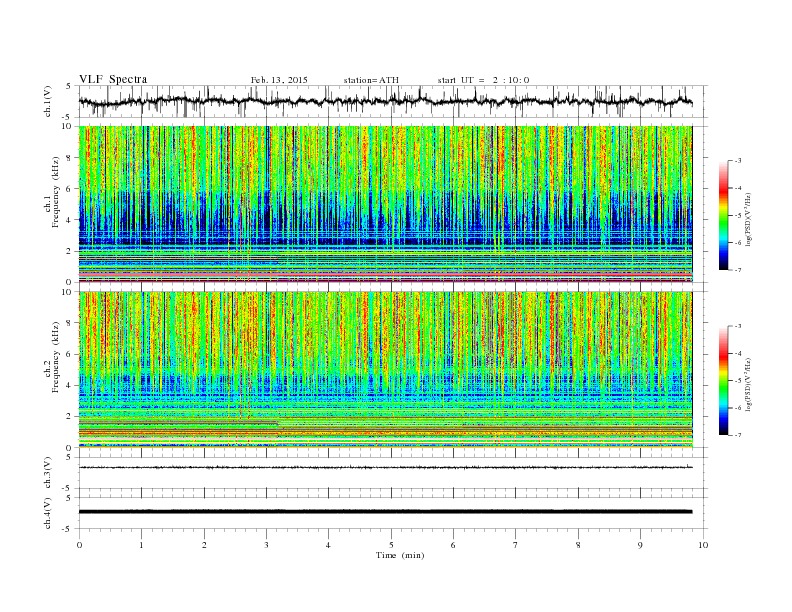Click the 'ch.4(V)' axis label
The width and height of the screenshot is (792, 612).
click(48, 514)
